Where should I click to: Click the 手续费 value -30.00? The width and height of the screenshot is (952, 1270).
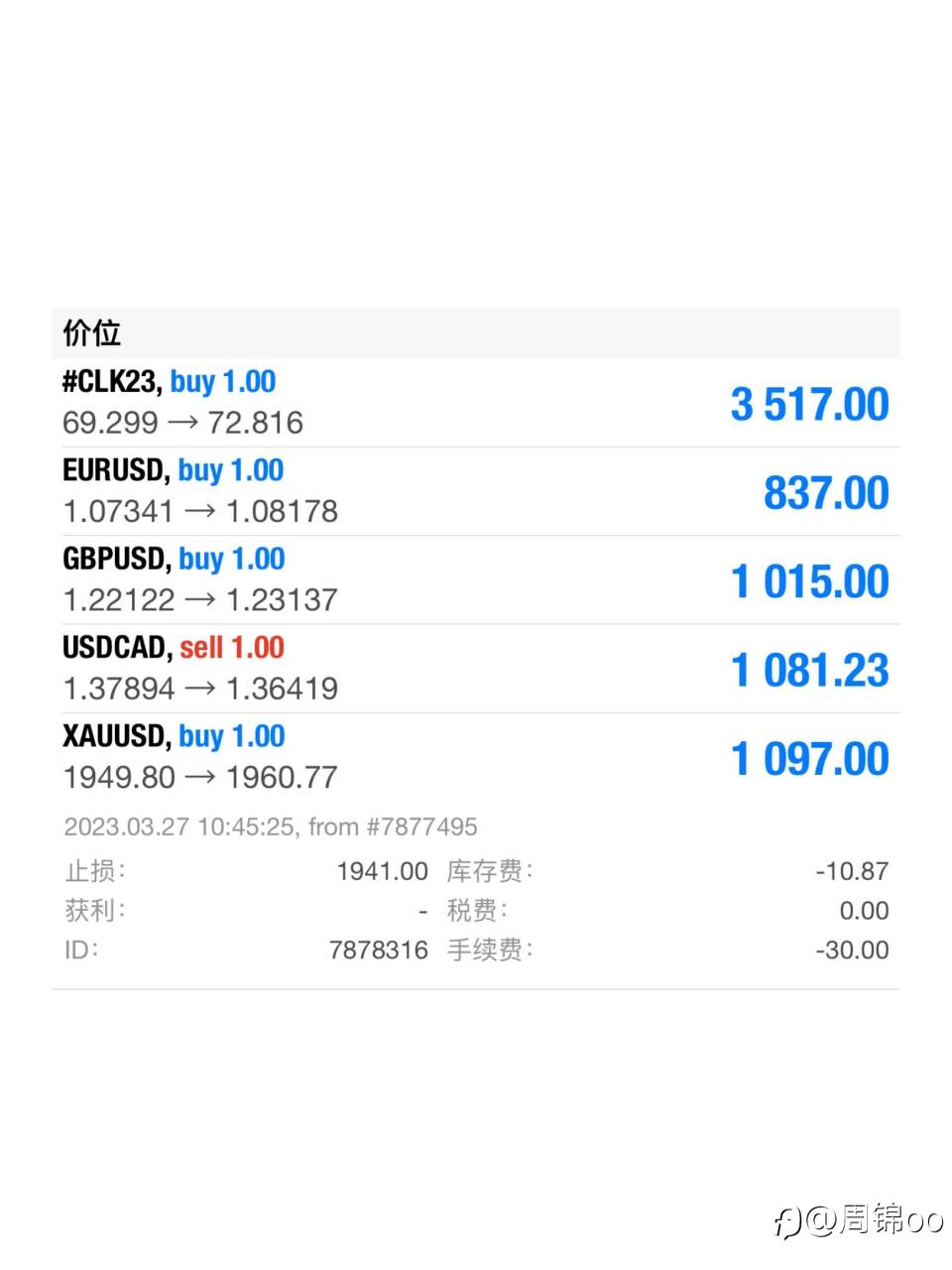click(x=852, y=950)
